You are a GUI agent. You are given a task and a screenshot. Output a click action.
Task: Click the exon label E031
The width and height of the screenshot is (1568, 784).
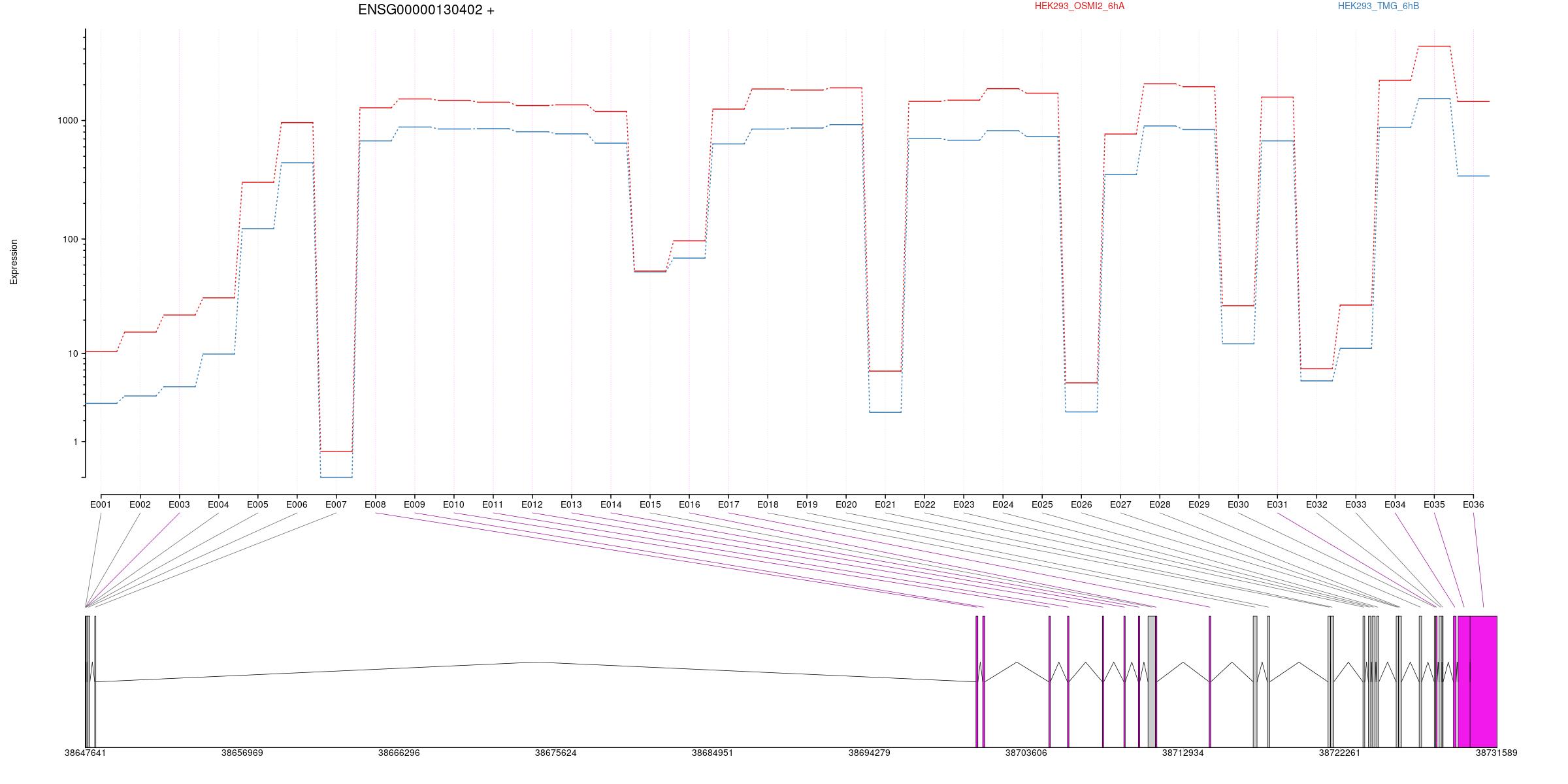click(1277, 504)
